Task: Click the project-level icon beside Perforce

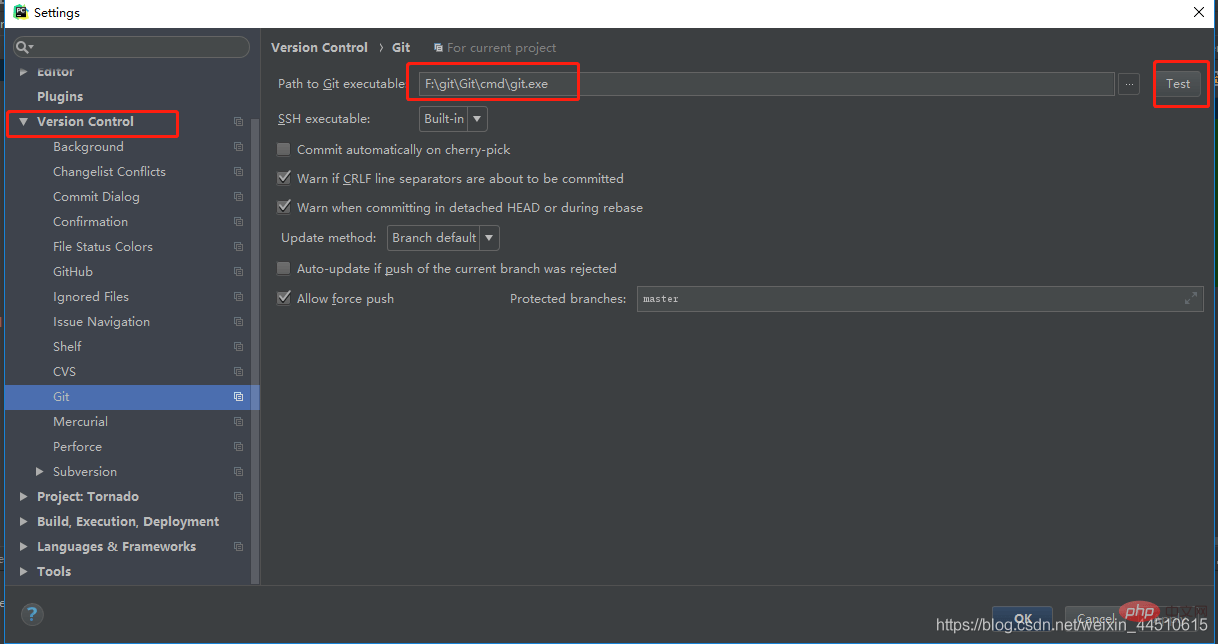Action: pyautogui.click(x=238, y=447)
